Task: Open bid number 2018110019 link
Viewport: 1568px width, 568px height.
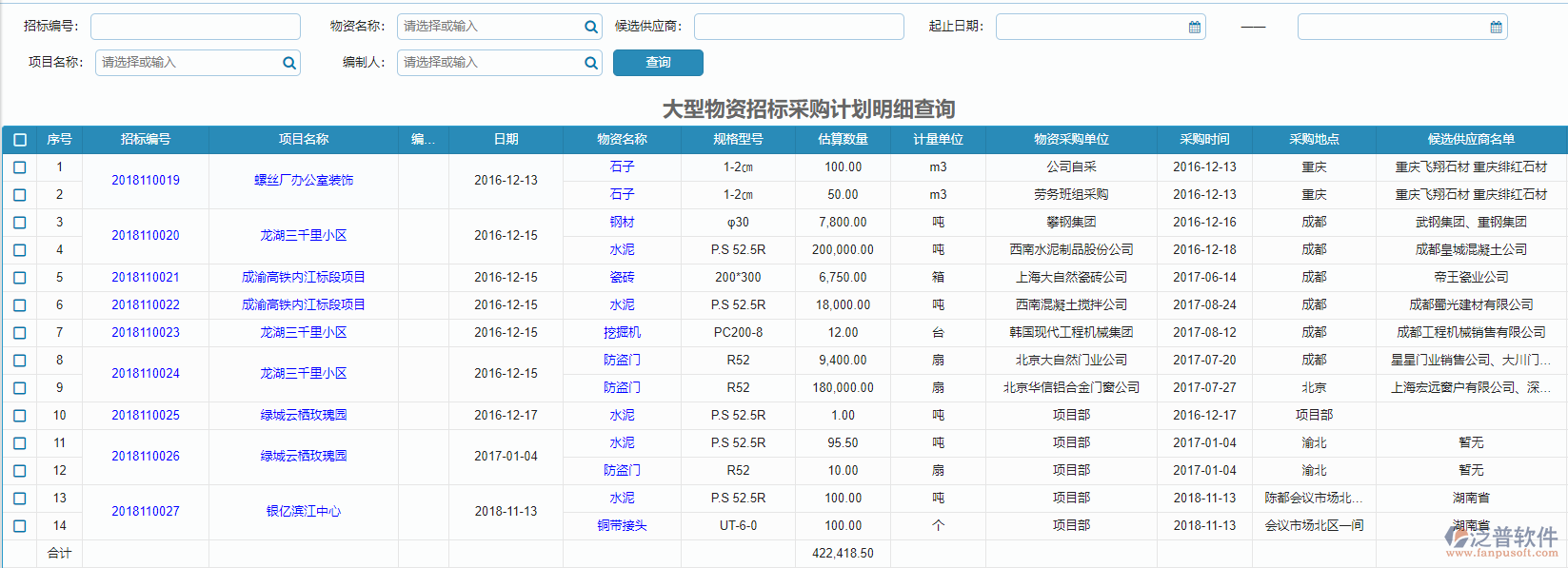Action: (x=146, y=181)
